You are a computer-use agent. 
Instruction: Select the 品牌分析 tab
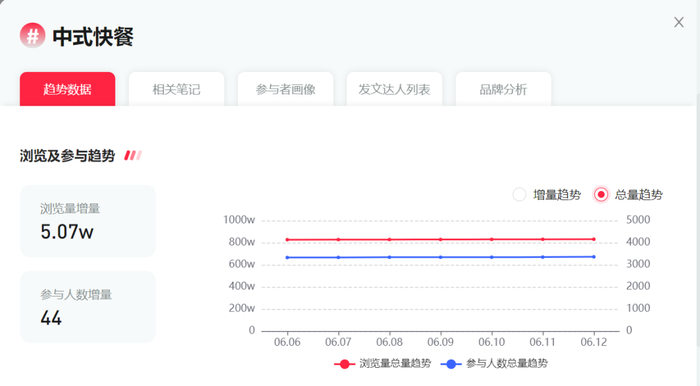point(503,89)
